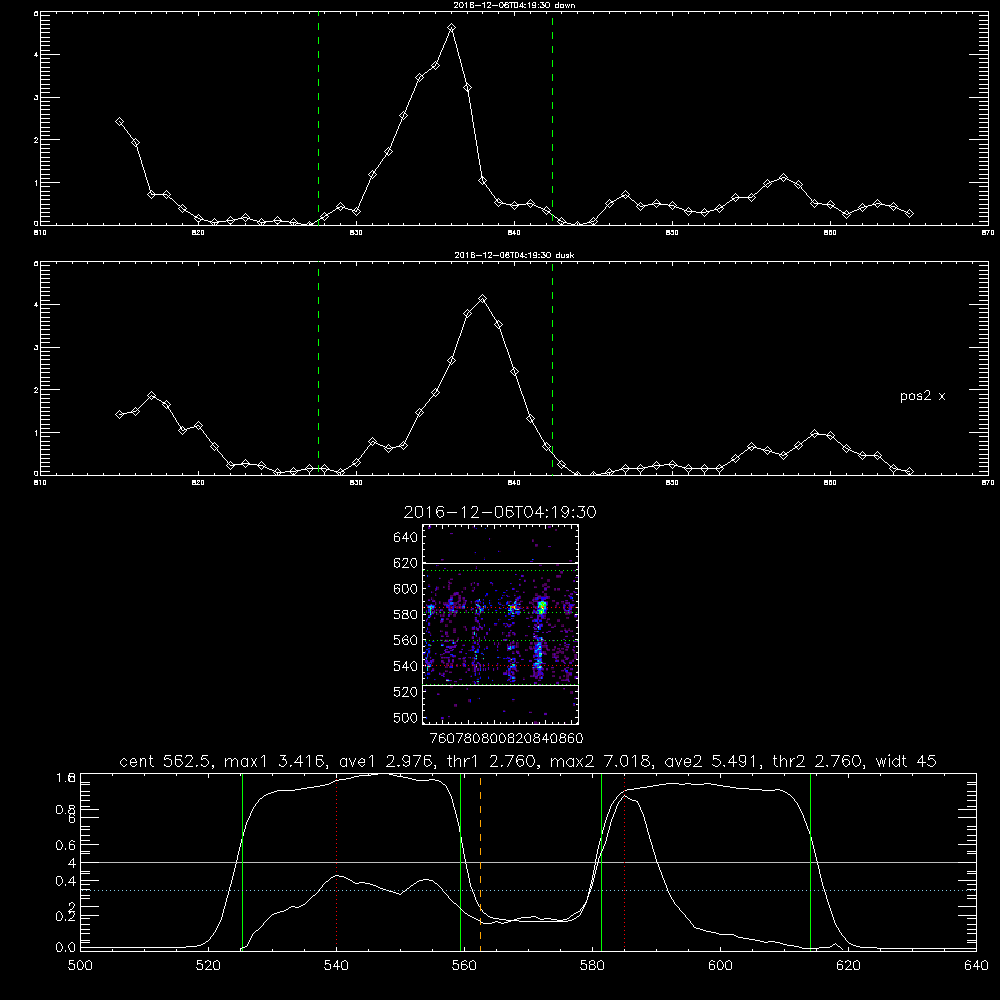Click the first green vertical line near 525 in the bottom plot

click(x=242, y=861)
